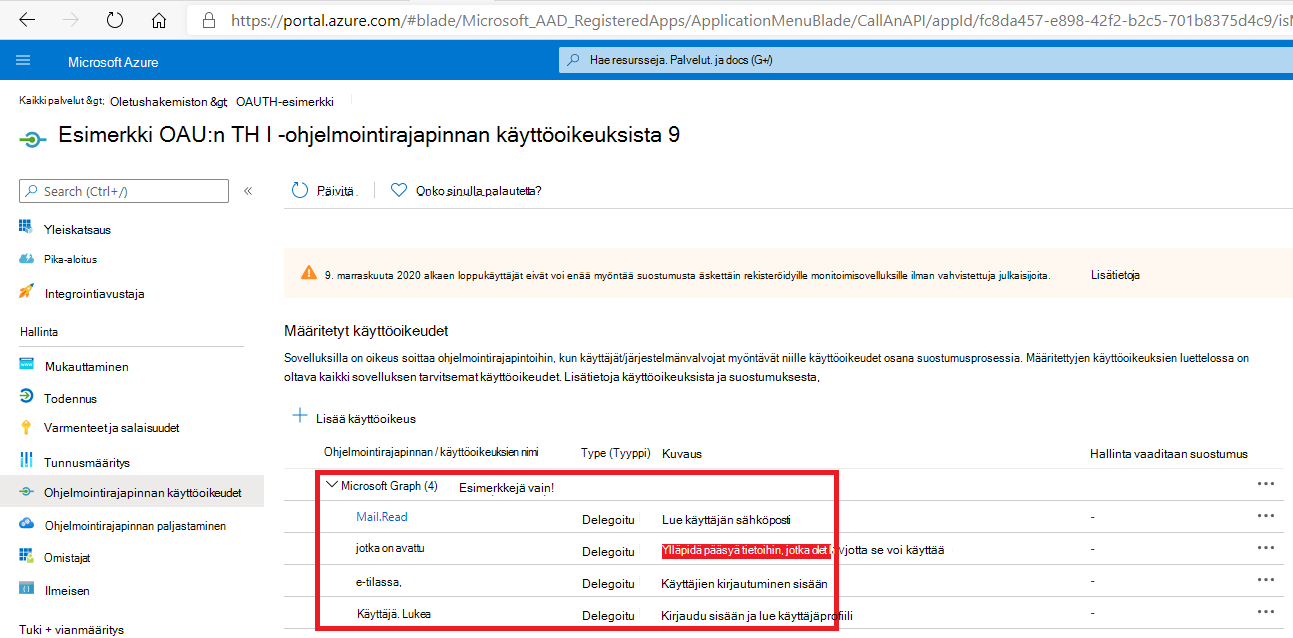
Task: Click the heart feedback icon
Action: (x=399, y=190)
